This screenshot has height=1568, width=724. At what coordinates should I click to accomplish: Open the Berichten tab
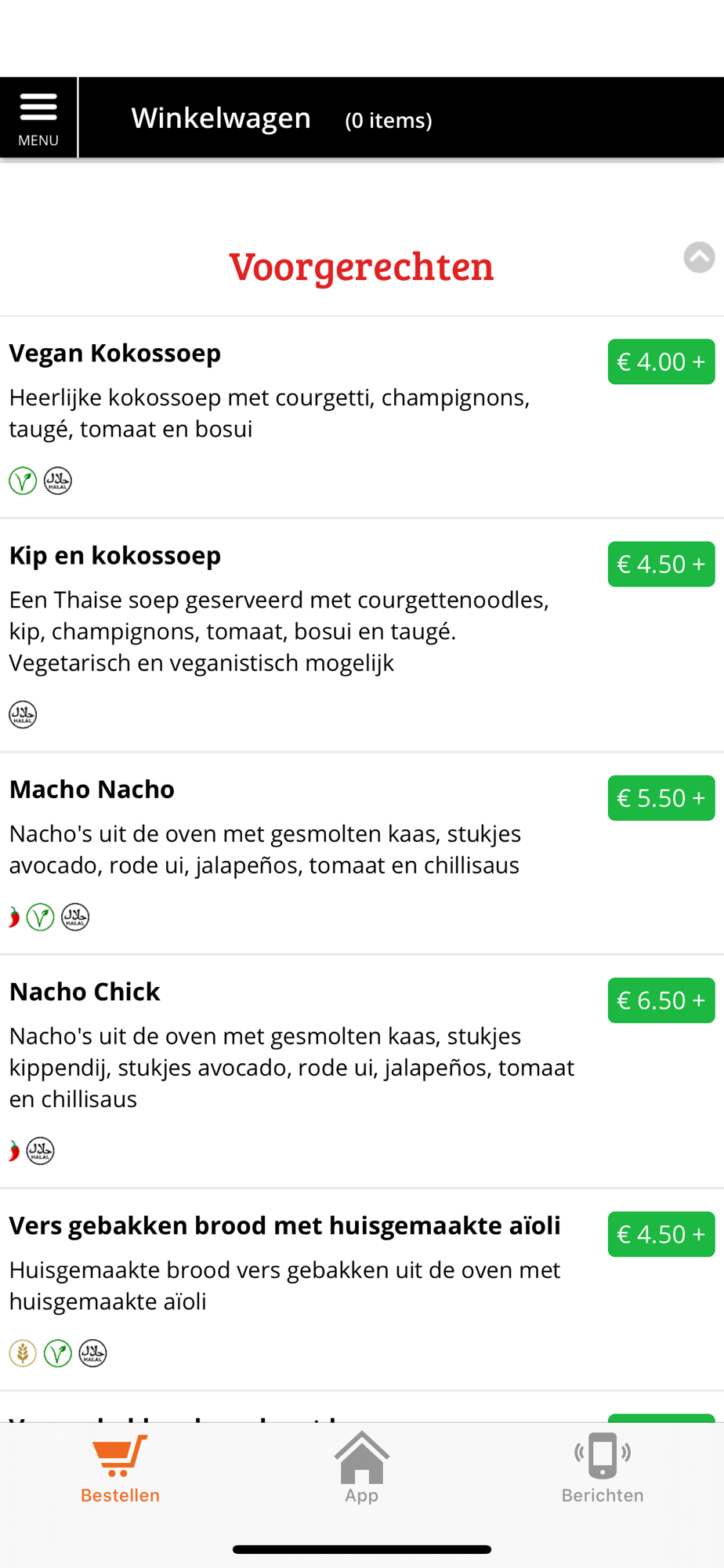point(603,1468)
